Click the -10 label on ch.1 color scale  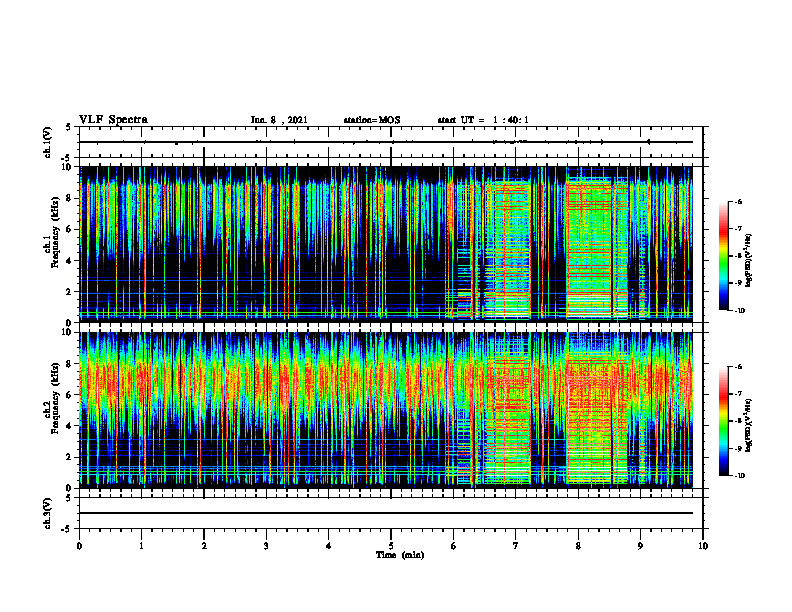tap(739, 311)
